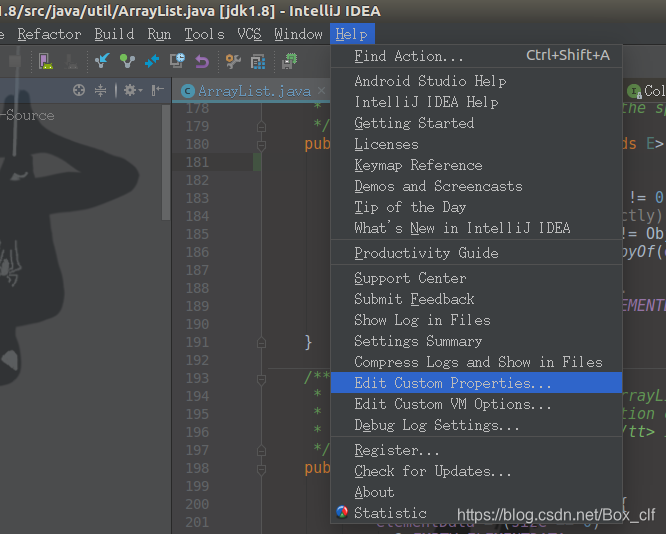The width and height of the screenshot is (666, 534).
Task: Select Android Studio Help entry
Action: pos(476,81)
